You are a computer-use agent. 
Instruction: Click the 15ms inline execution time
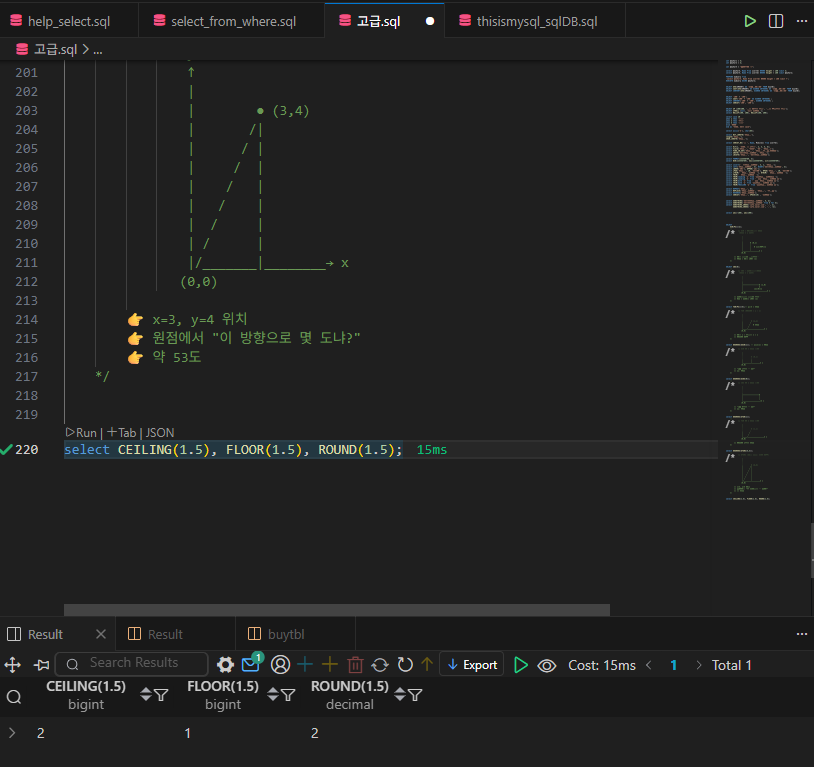431,450
